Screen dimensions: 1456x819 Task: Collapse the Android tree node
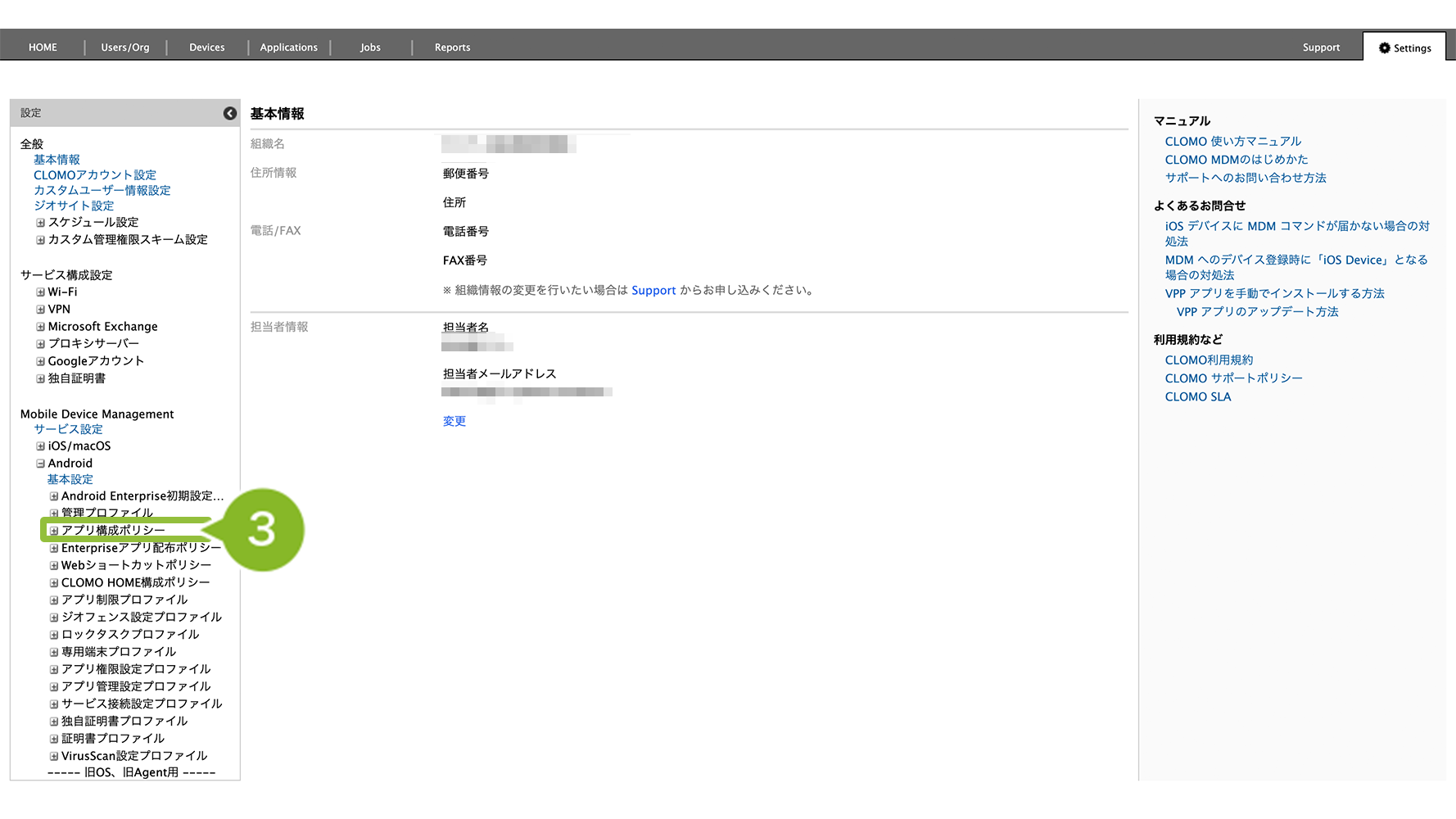pyautogui.click(x=40, y=464)
